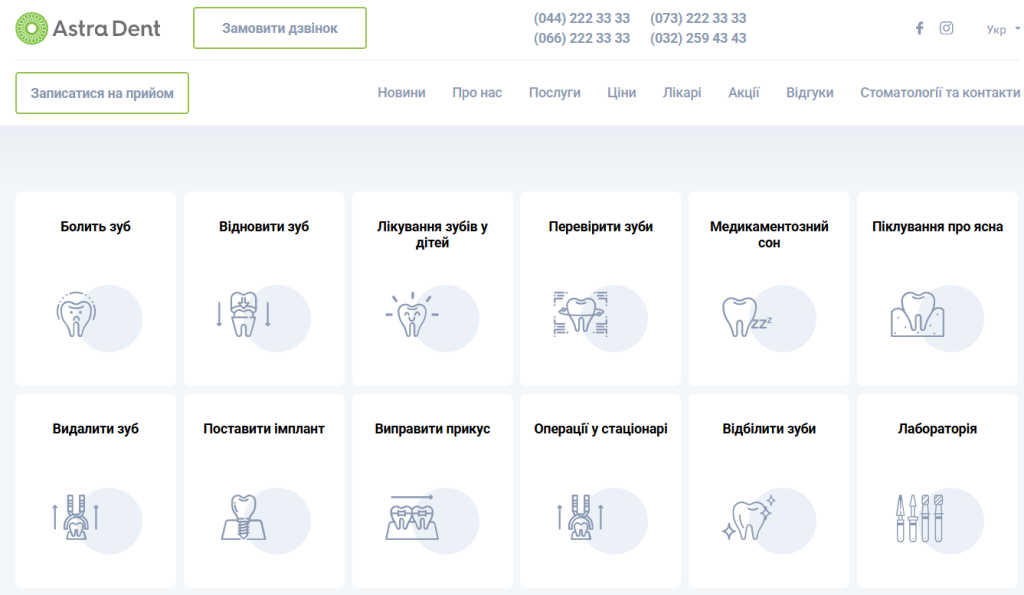This screenshot has width=1024, height=595.
Task: Expand the Укр language dropdown
Action: pyautogui.click(x=1003, y=29)
